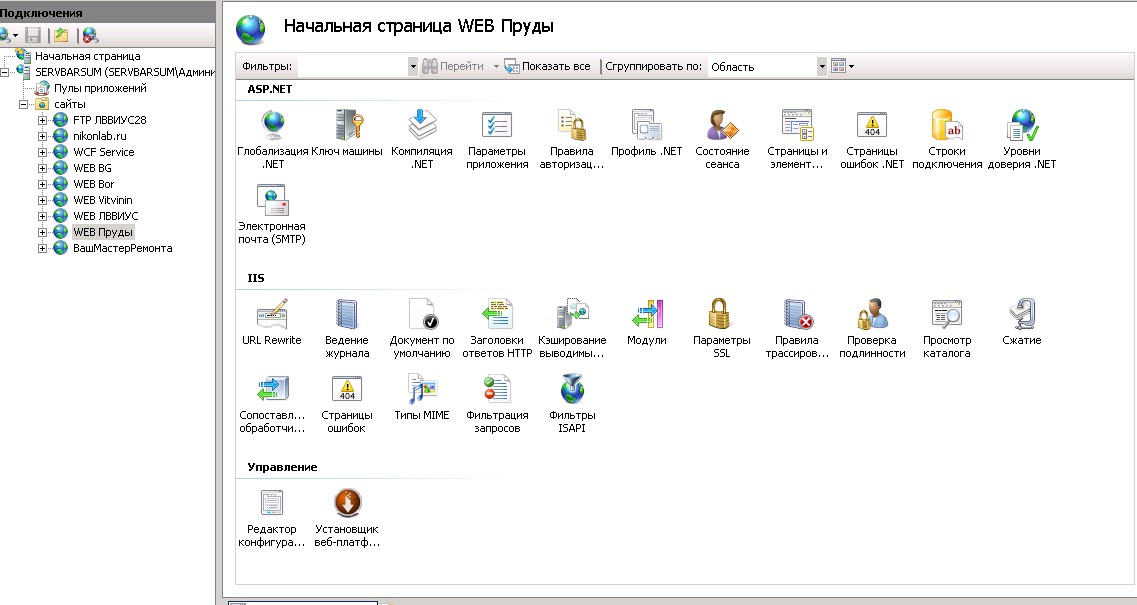
Task: Select Пулы приложений in the tree
Action: point(100,88)
